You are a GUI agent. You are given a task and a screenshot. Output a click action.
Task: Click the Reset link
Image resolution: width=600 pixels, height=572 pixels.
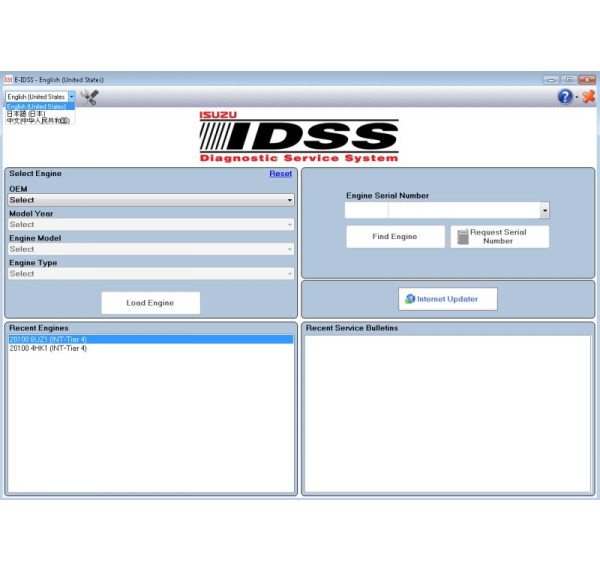[280, 174]
